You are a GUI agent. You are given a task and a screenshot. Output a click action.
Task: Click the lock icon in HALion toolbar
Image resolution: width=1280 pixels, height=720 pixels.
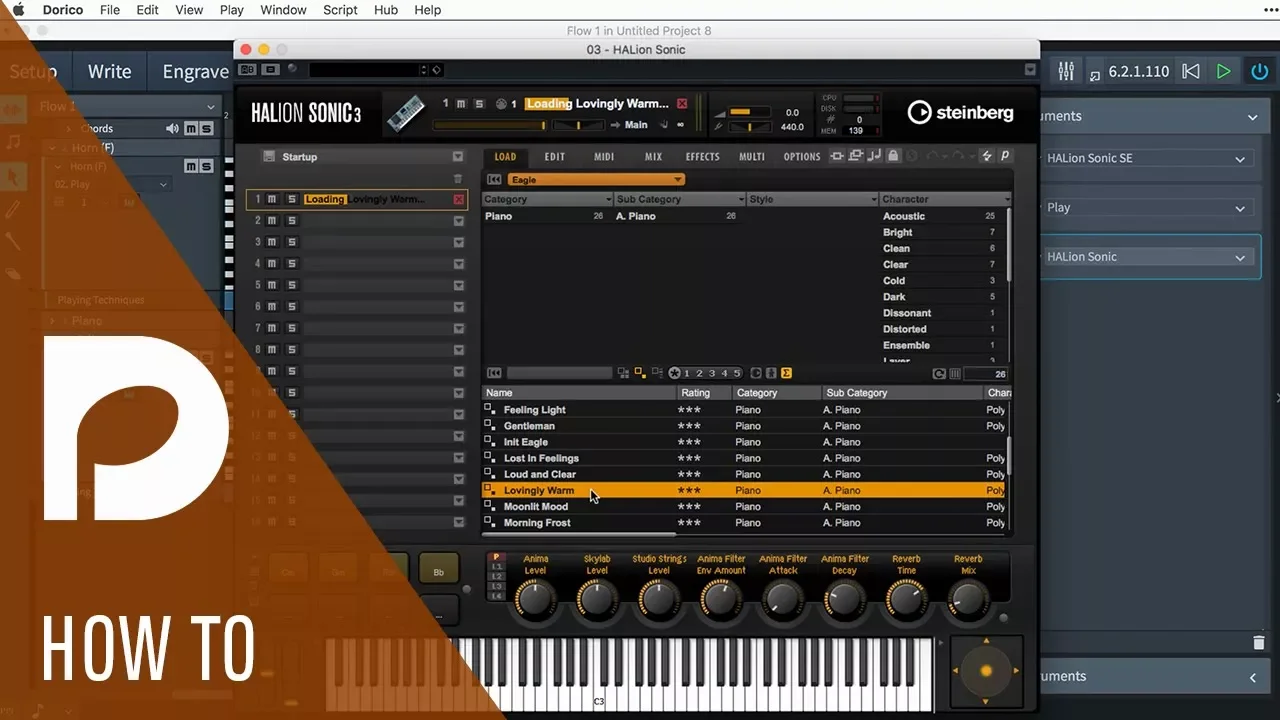893,156
